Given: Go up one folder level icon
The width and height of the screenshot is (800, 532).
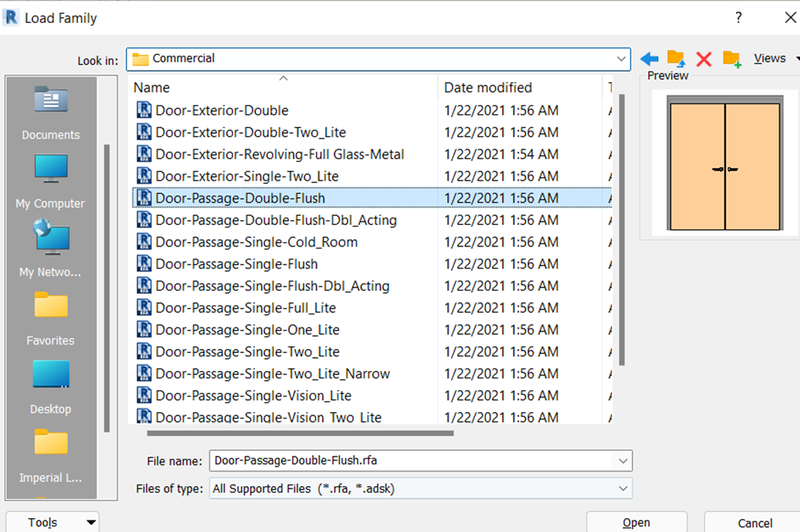Looking at the screenshot, I should click(676, 59).
